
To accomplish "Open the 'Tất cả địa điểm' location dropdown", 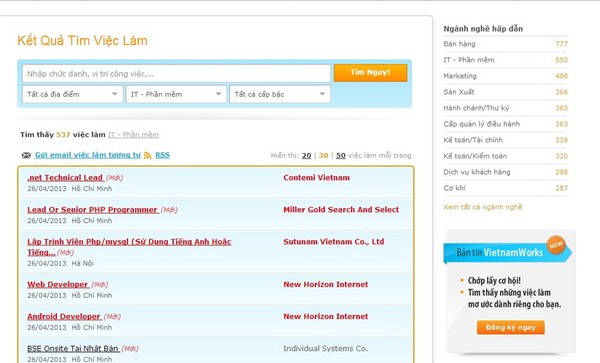I will tap(73, 94).
